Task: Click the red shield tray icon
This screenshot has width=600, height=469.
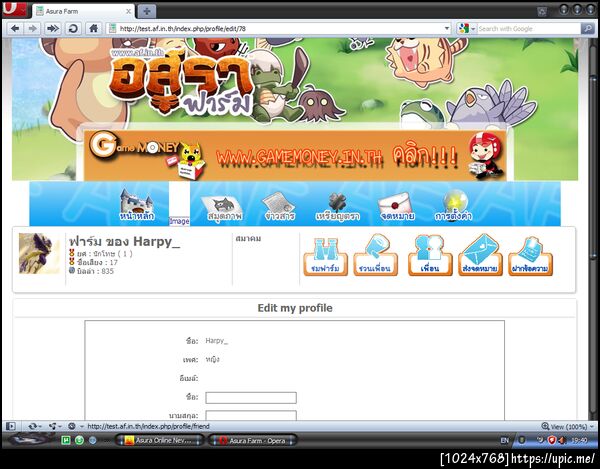Action: pyautogui.click(x=551, y=440)
